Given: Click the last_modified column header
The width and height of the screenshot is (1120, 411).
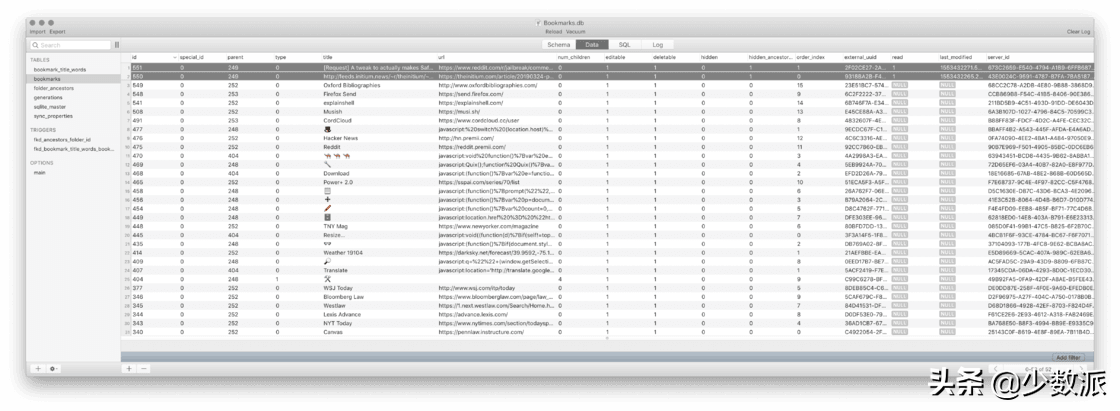Looking at the screenshot, I should pos(955,56).
